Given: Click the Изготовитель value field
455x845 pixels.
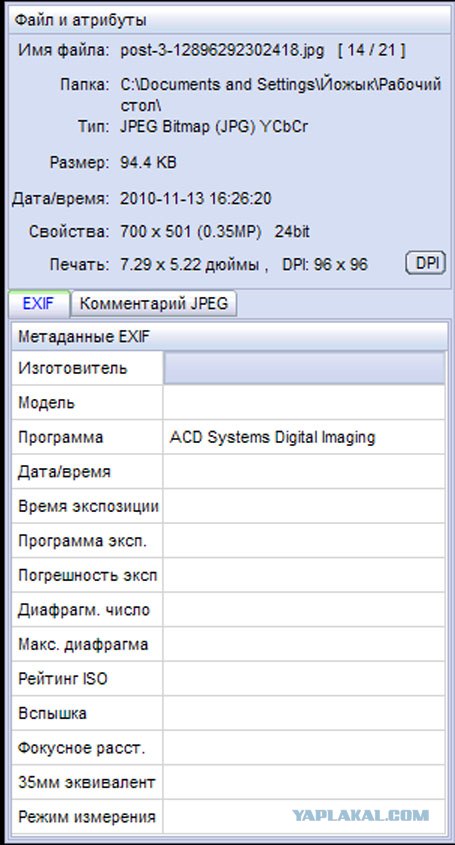Looking at the screenshot, I should pyautogui.click(x=305, y=368).
